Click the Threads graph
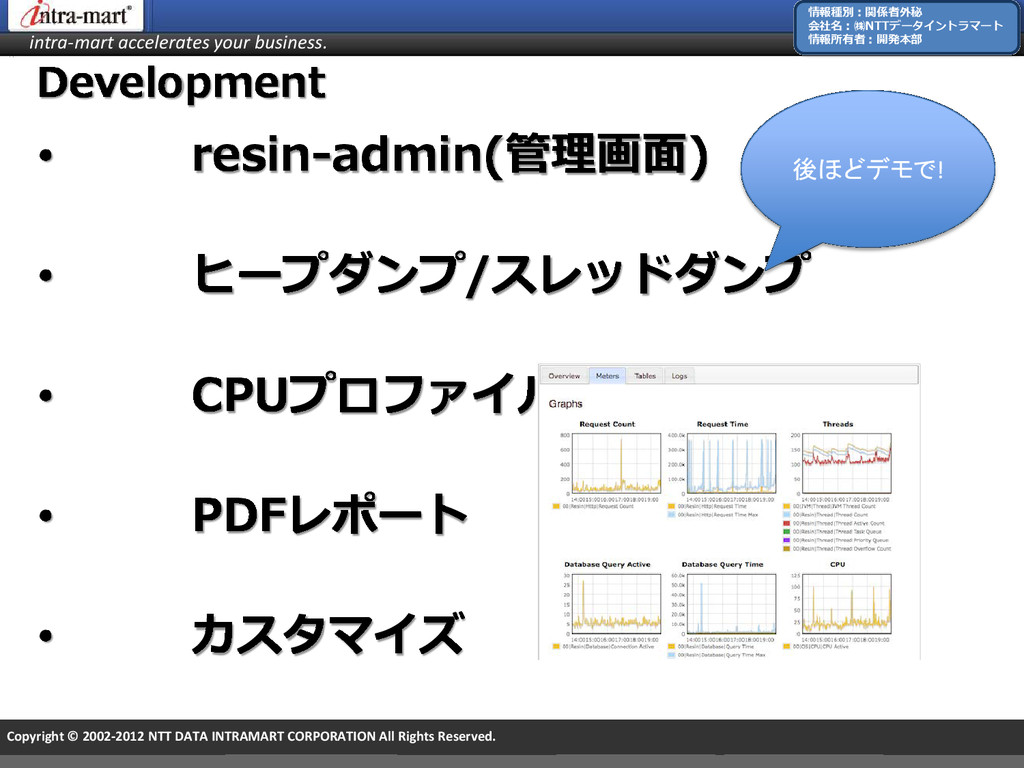 [846, 463]
